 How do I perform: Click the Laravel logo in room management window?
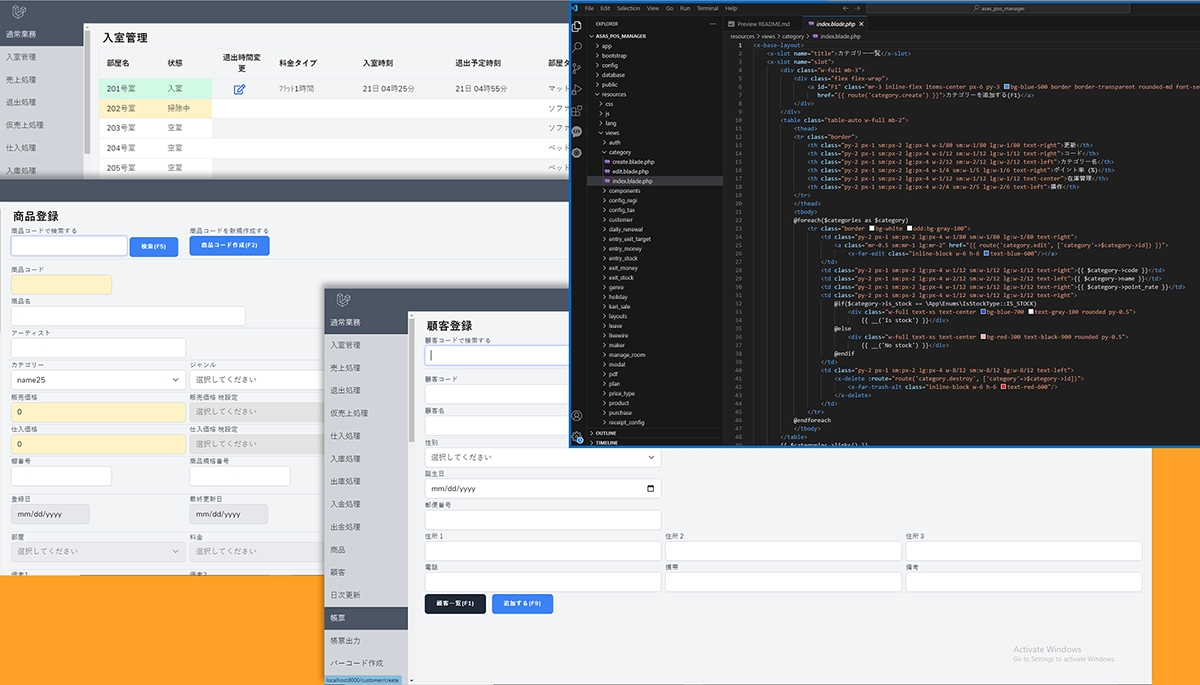click(x=17, y=11)
